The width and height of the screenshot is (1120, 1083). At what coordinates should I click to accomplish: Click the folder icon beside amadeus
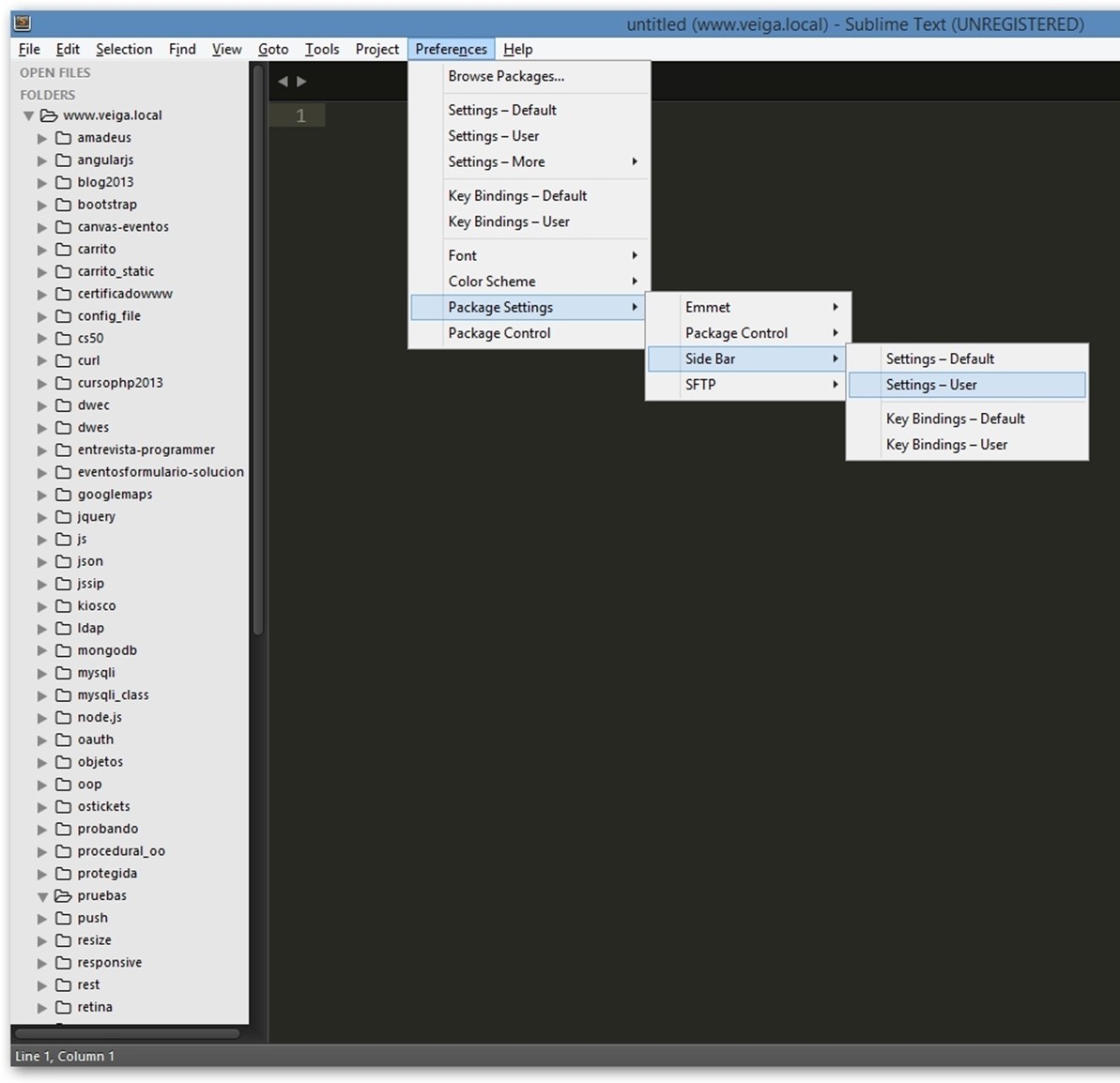tap(63, 138)
